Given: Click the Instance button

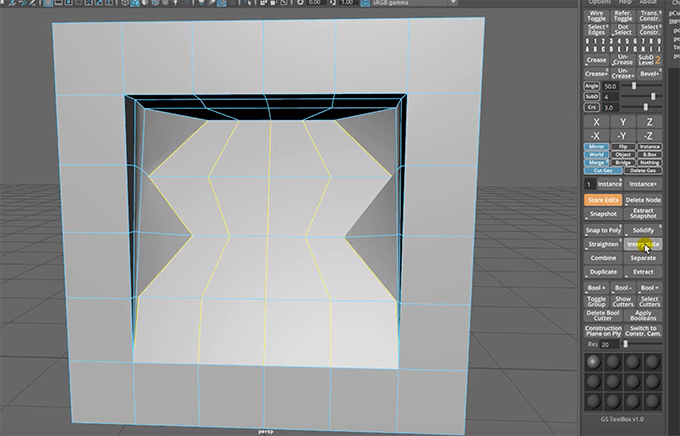Looking at the screenshot, I should coord(610,184).
